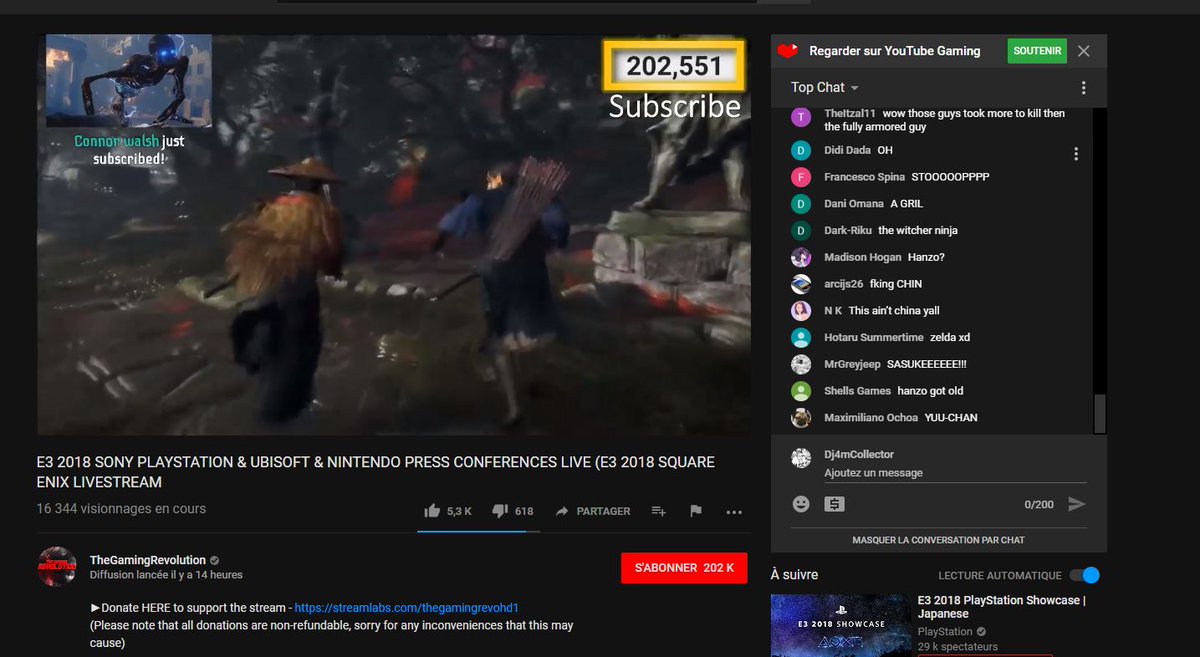This screenshot has width=1200, height=657.
Task: Click Didi Dada's chat username
Action: tap(847, 150)
